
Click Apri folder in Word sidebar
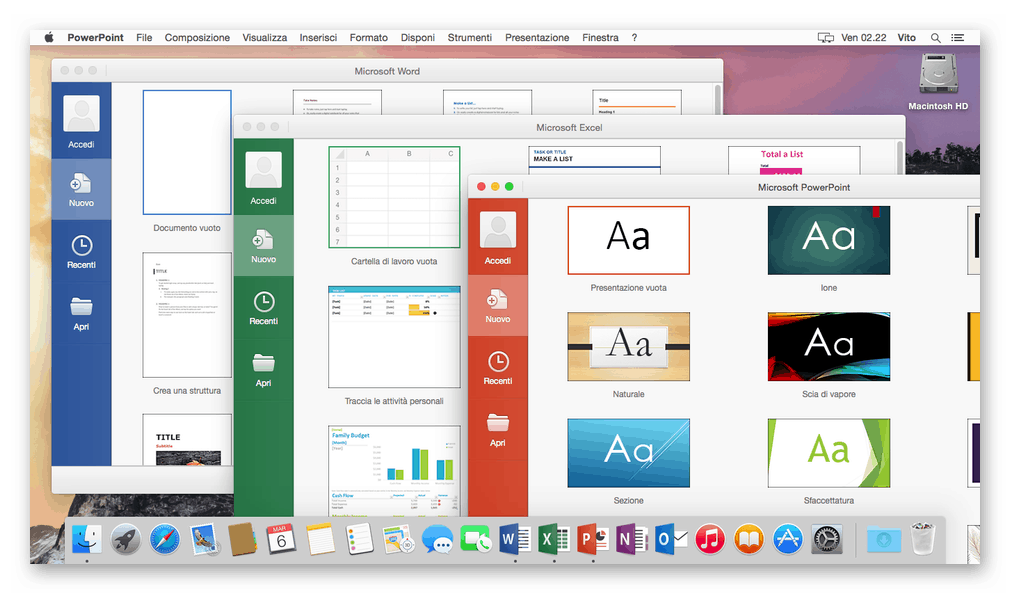pos(81,313)
